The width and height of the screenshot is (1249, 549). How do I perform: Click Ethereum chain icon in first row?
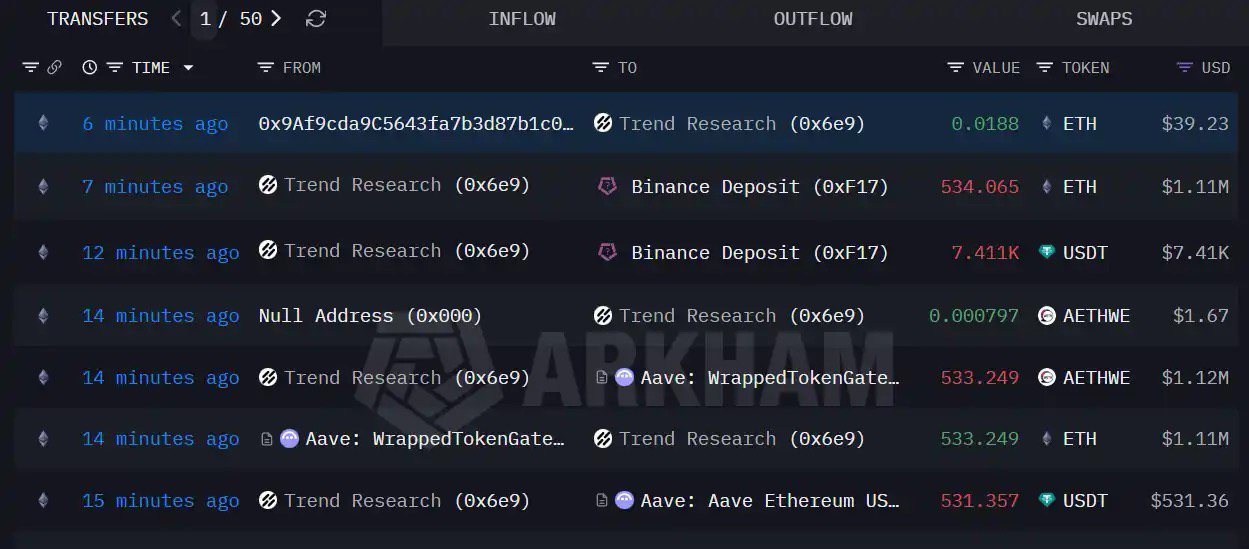(42, 124)
